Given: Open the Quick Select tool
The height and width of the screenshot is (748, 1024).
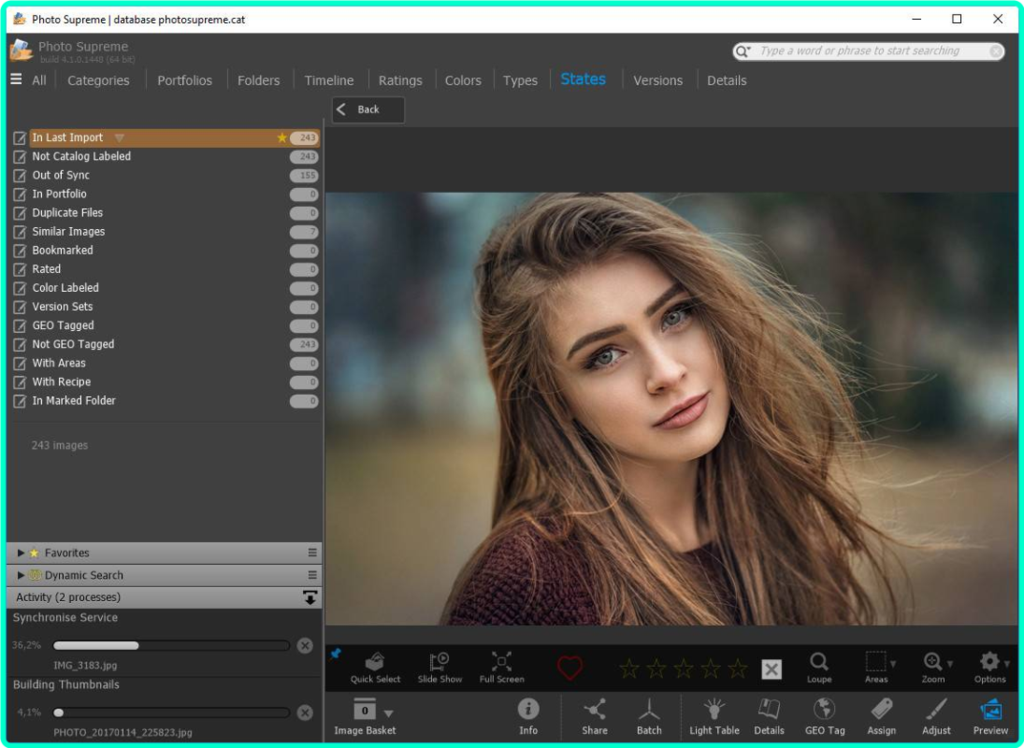Looking at the screenshot, I should pos(375,666).
